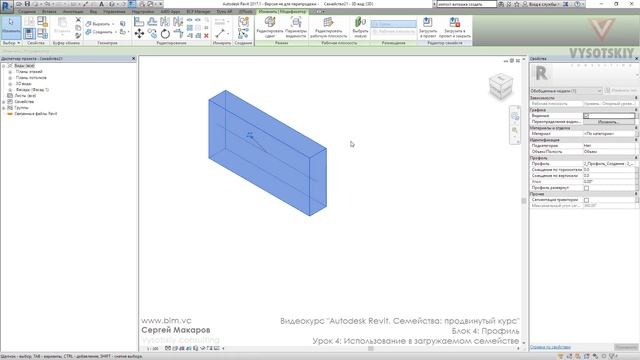Open the Annotate ribbon tab

[x=73, y=11]
